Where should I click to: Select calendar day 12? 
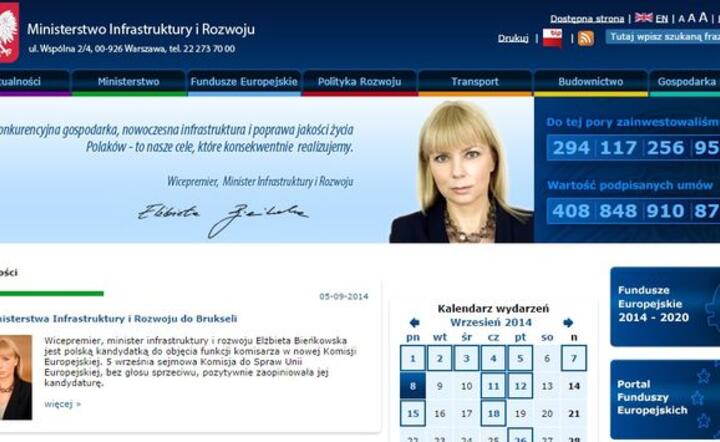click(x=520, y=386)
